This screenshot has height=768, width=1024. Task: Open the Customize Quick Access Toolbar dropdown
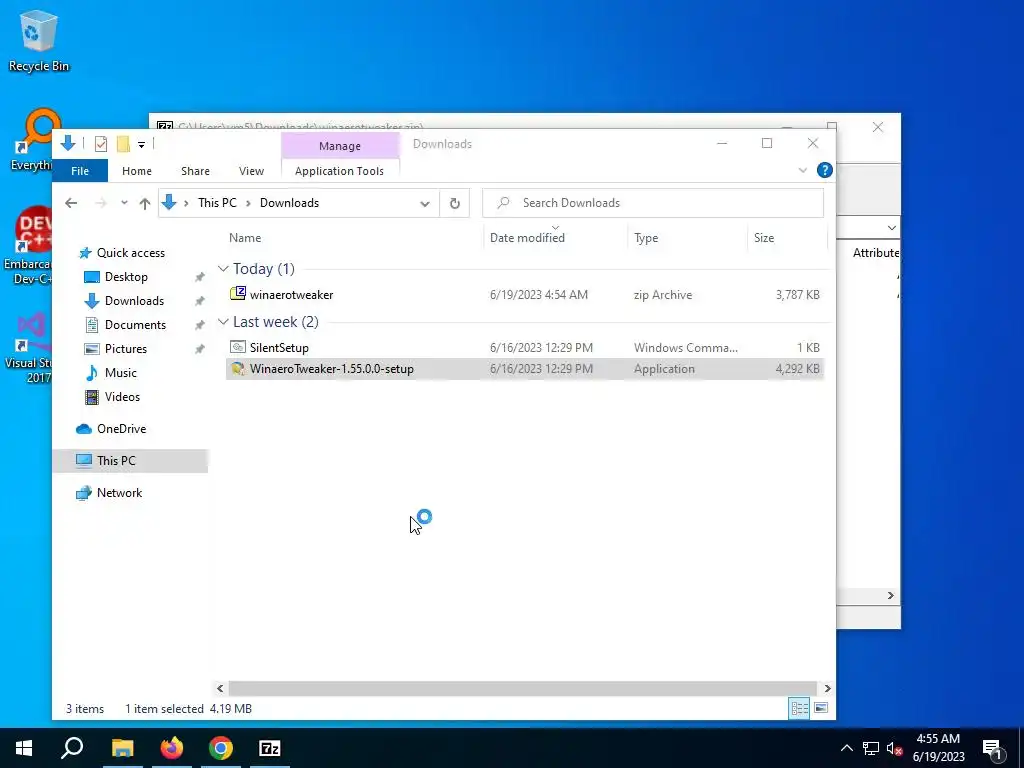(x=141, y=144)
